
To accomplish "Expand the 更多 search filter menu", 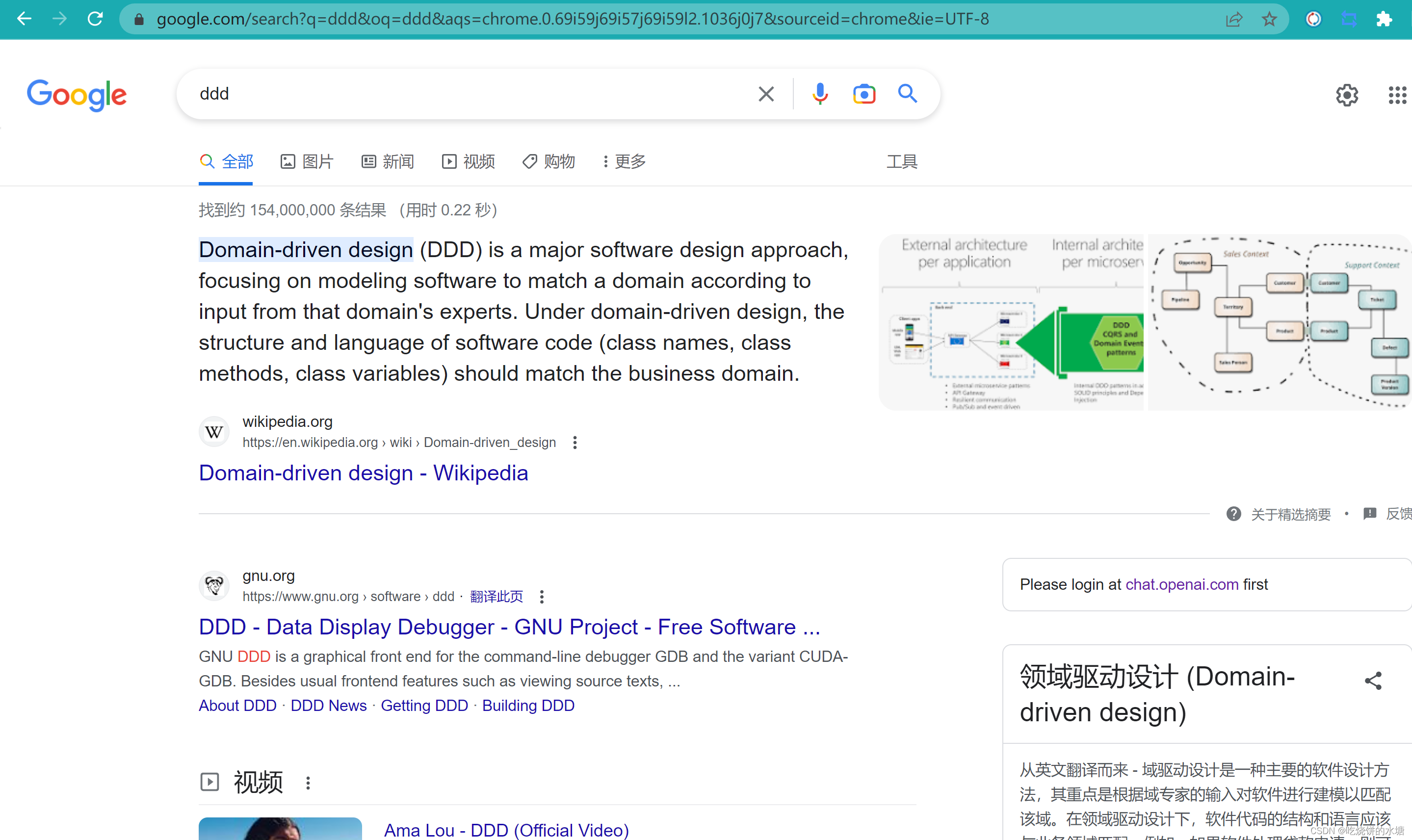I will (x=623, y=162).
